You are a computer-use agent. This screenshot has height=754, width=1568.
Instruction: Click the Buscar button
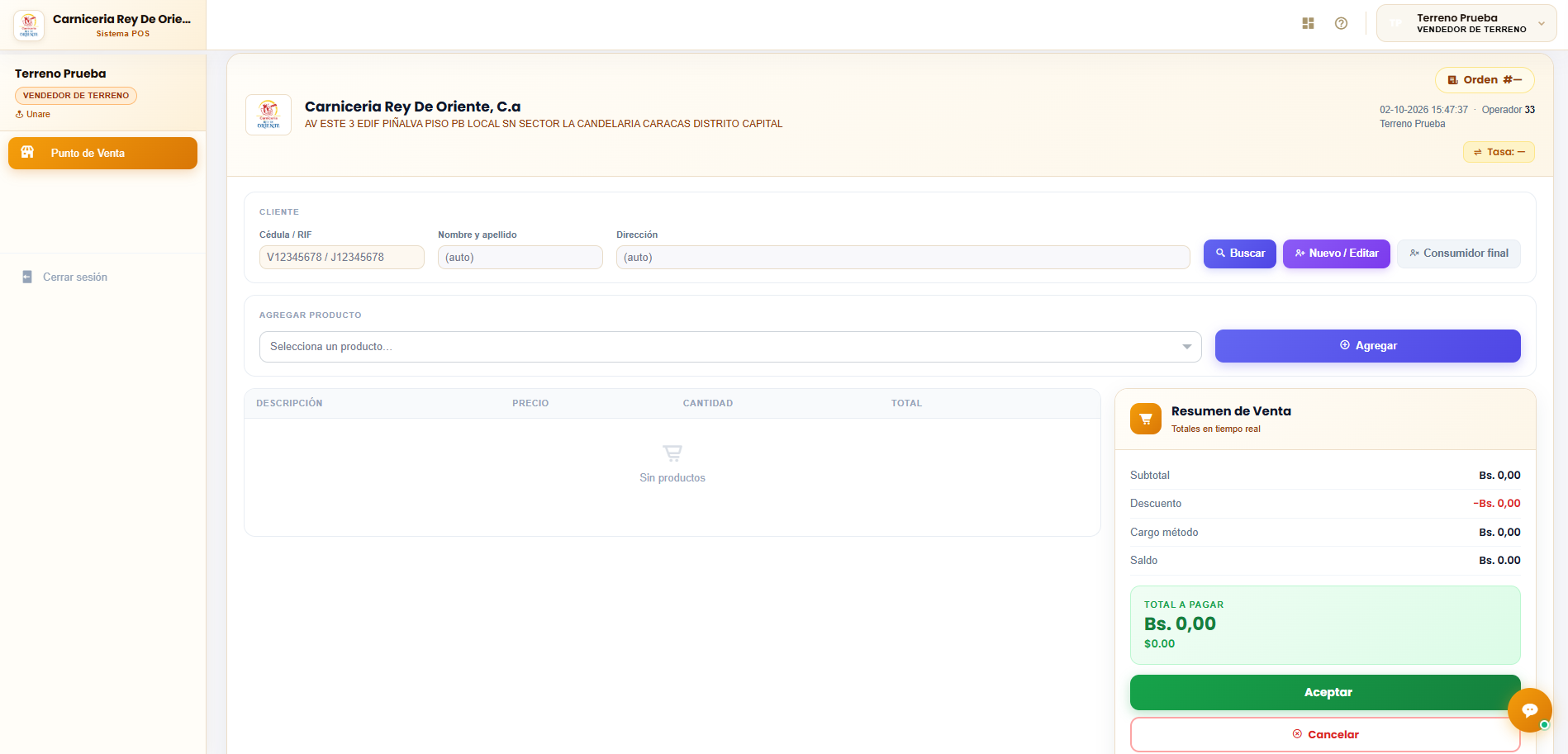coord(1240,254)
